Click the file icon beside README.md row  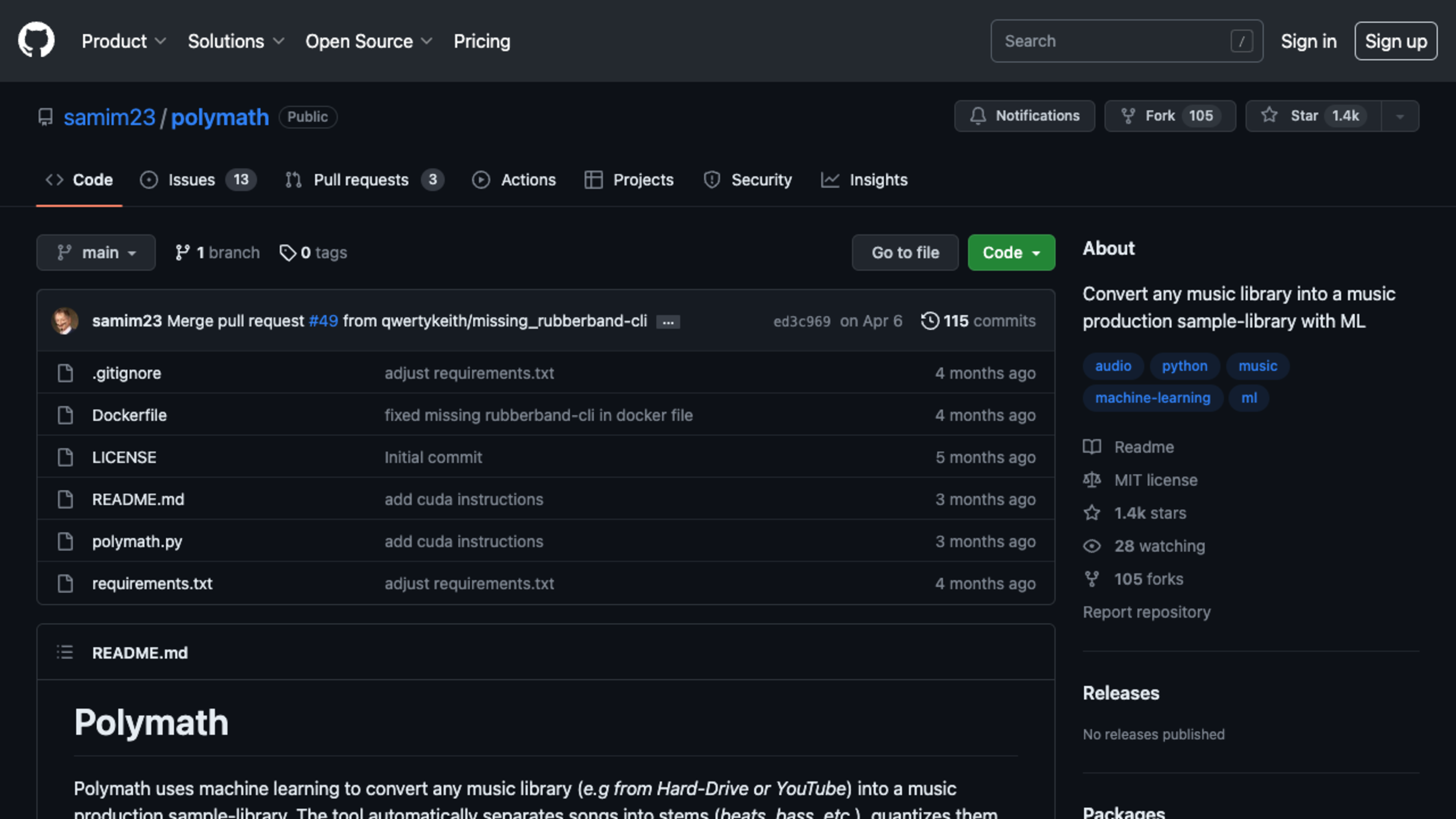pyautogui.click(x=65, y=499)
